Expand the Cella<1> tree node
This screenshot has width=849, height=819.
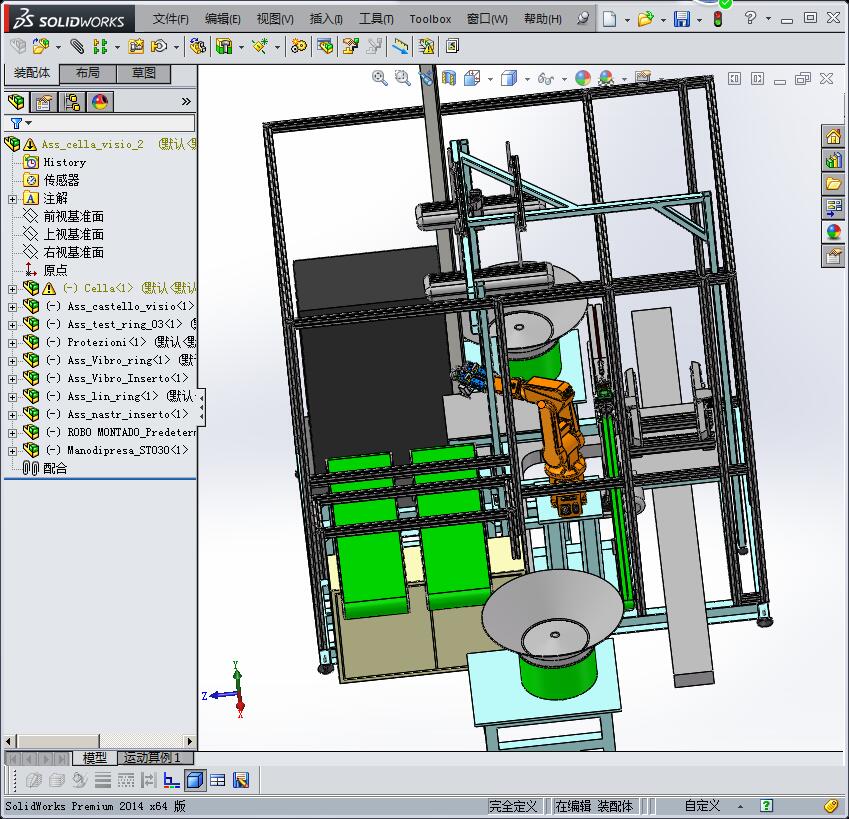coord(12,288)
